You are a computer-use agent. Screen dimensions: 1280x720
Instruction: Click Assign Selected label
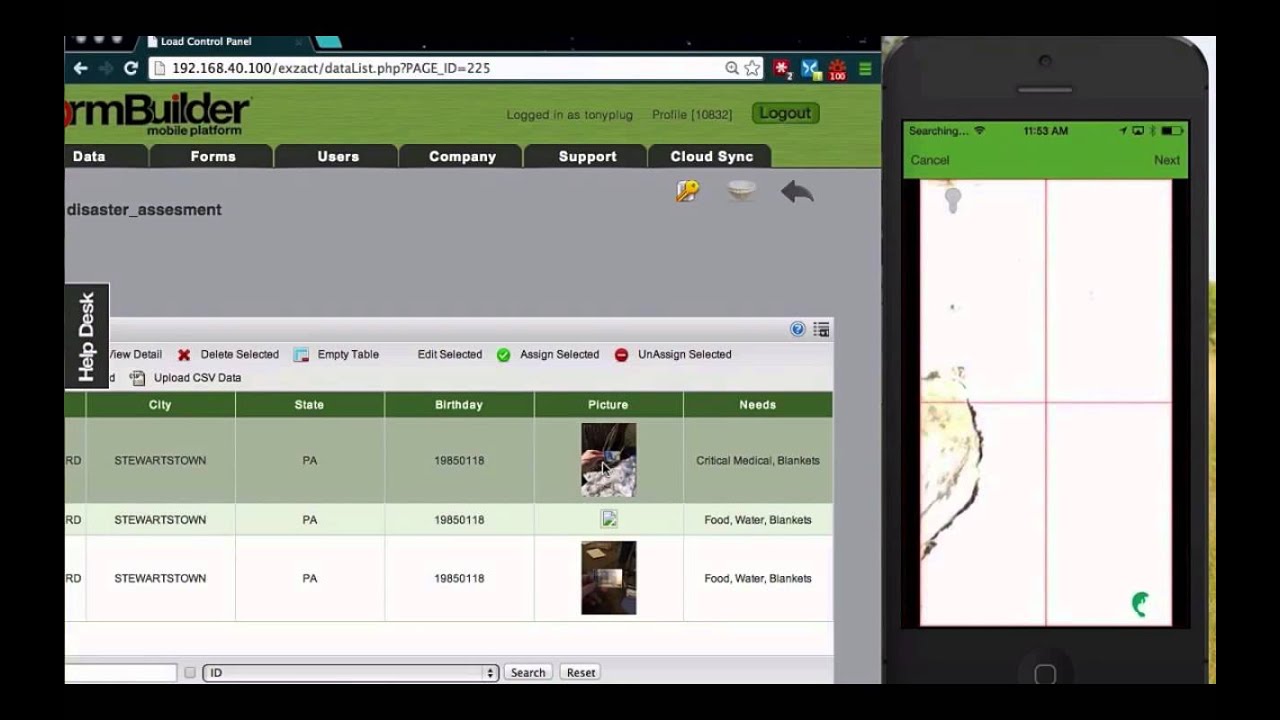click(559, 355)
